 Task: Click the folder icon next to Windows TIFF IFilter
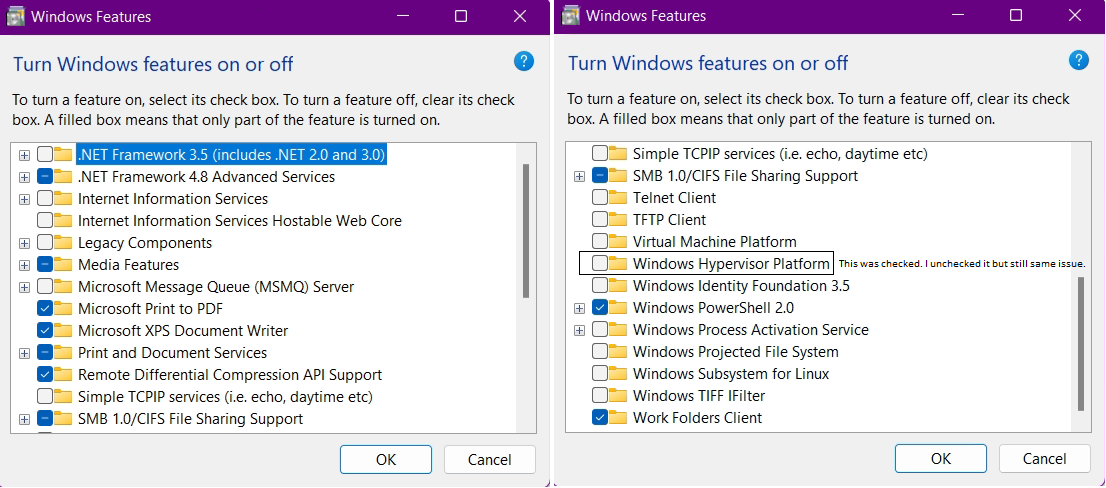pyautogui.click(x=619, y=395)
